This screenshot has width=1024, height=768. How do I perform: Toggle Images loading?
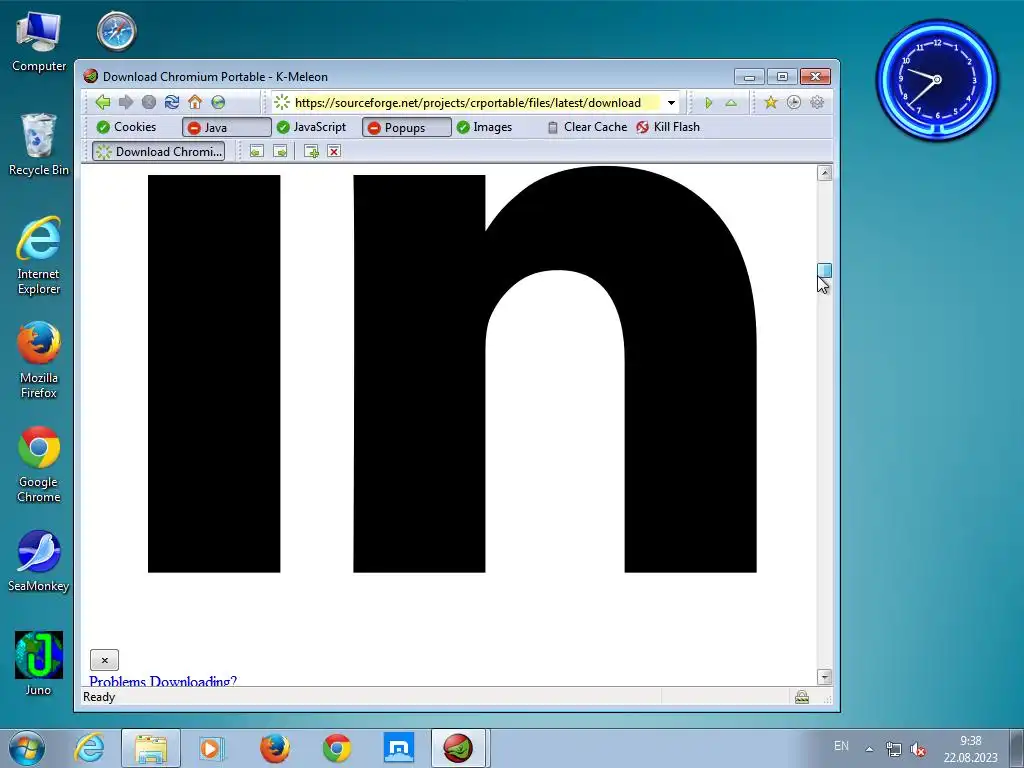click(x=485, y=127)
